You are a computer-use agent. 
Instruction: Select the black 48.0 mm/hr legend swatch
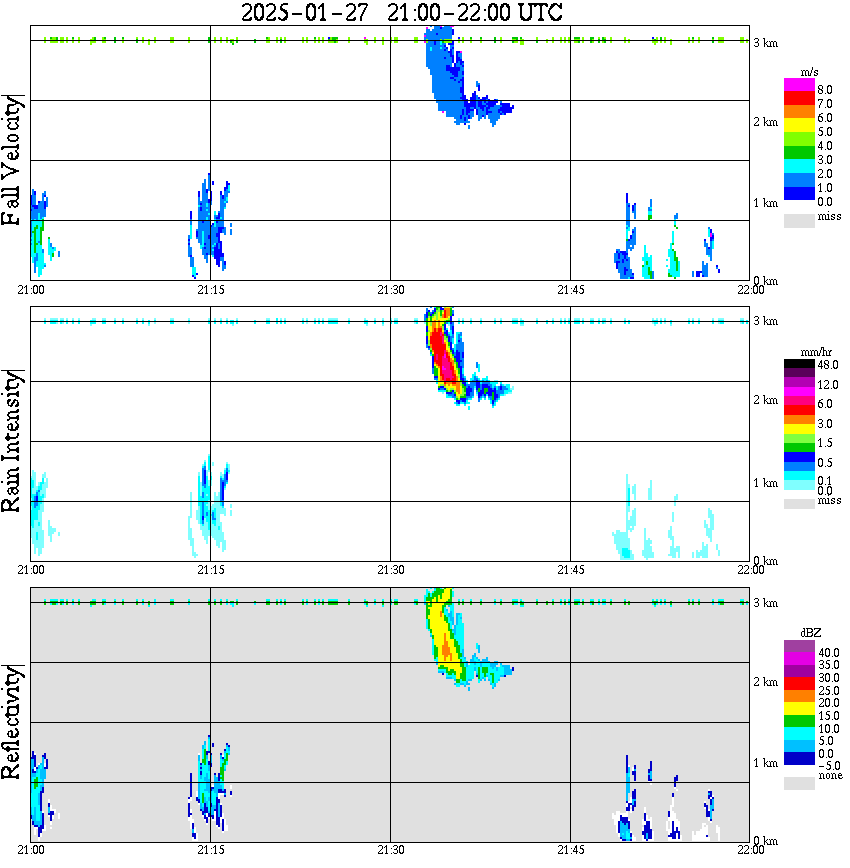pyautogui.click(x=799, y=364)
